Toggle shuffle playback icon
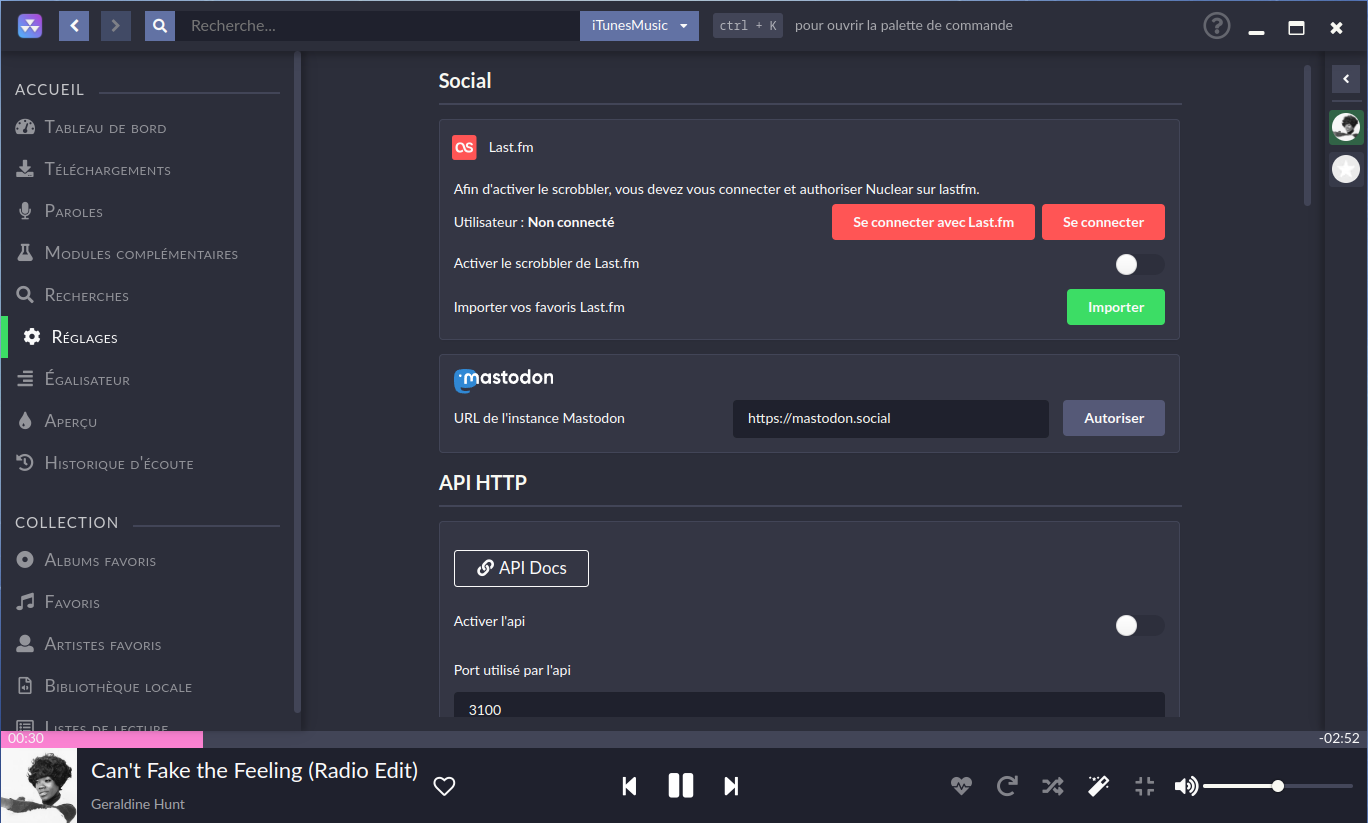The width and height of the screenshot is (1368, 823). click(1052, 786)
